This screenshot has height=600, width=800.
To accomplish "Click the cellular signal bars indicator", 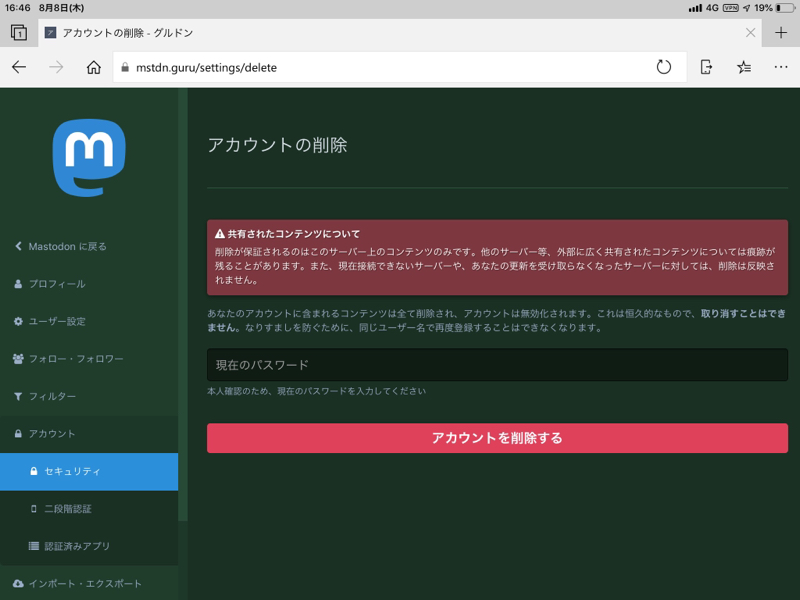I will tap(695, 8).
